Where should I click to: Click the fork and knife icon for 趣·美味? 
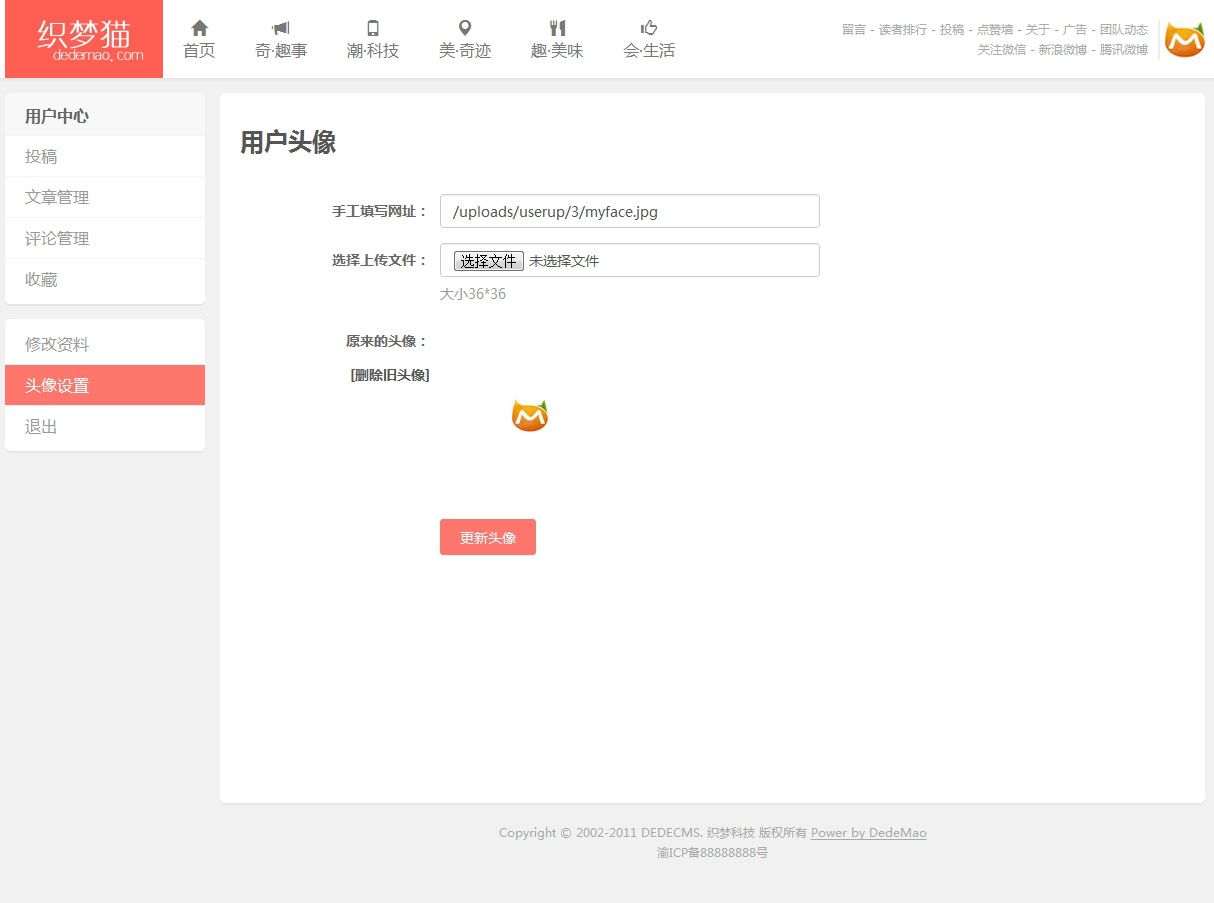point(557,28)
